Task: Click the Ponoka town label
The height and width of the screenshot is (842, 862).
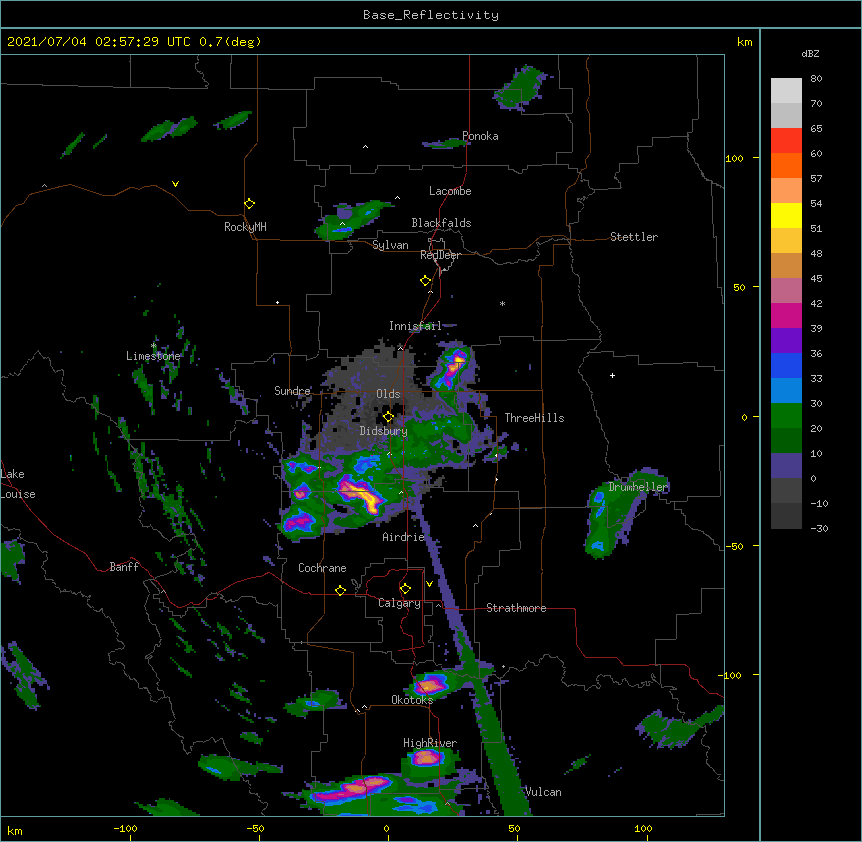Action: coord(480,136)
